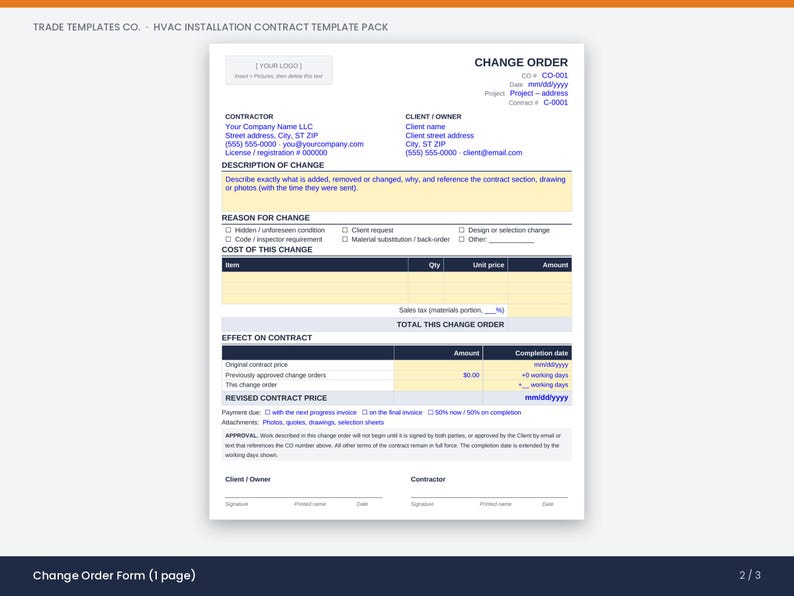Check 'with the next progress invoice' box

pos(267,412)
